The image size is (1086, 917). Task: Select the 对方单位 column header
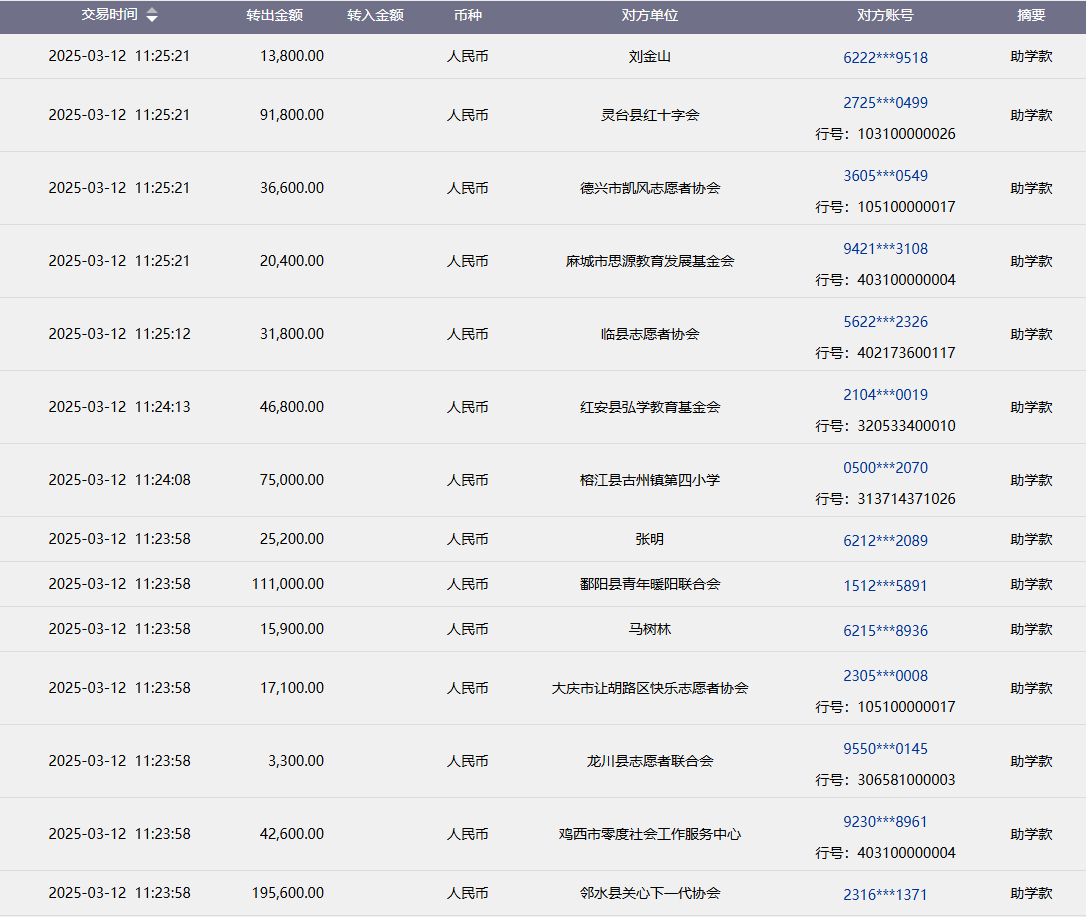650,16
